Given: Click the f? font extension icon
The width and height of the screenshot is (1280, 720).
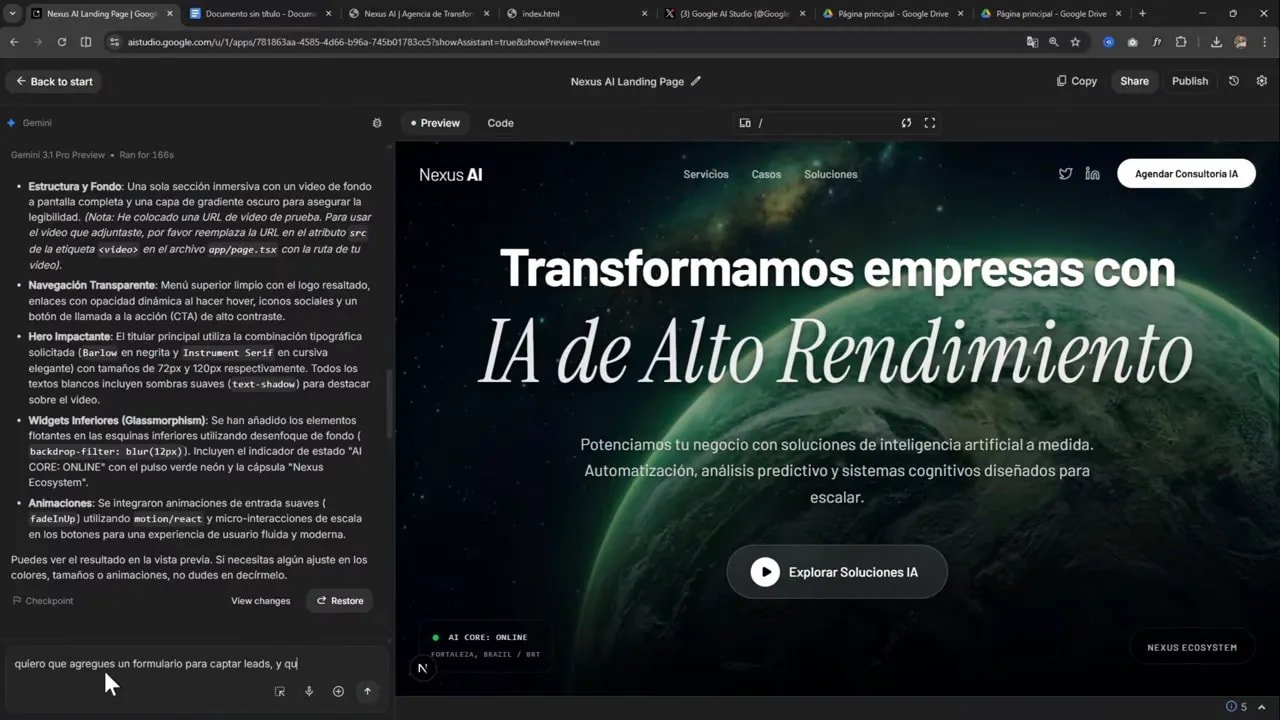Looking at the screenshot, I should 1157,42.
